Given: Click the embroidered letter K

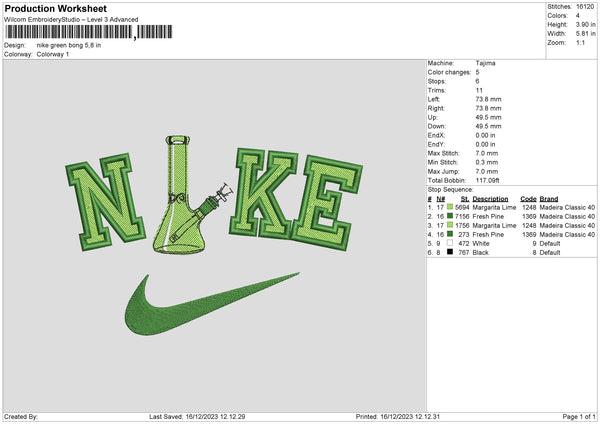Looking at the screenshot, I should 264,193.
